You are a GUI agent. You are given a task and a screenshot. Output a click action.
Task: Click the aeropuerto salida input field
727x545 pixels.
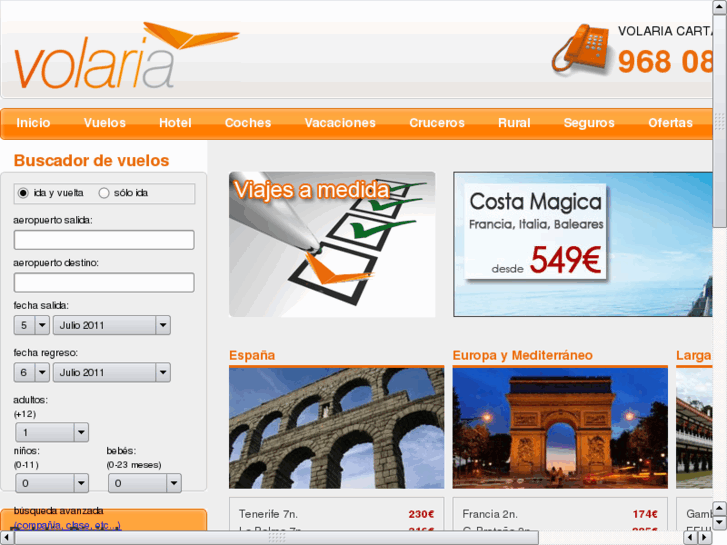pos(104,240)
